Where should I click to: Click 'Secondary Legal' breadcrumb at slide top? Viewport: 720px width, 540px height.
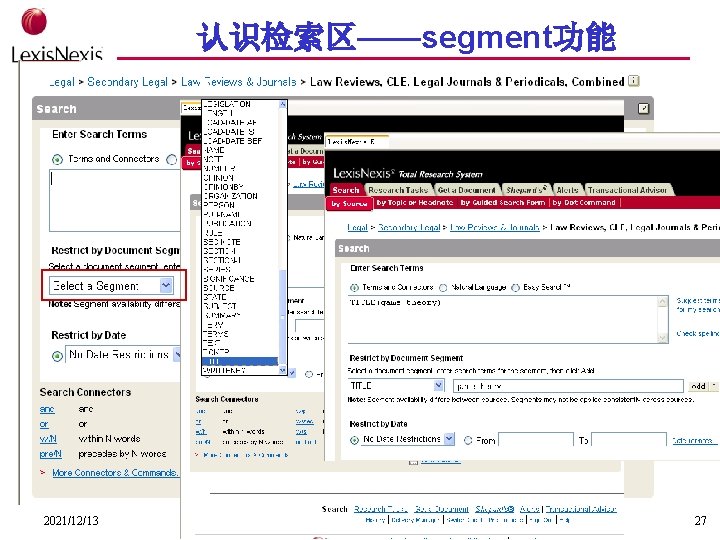point(127,82)
